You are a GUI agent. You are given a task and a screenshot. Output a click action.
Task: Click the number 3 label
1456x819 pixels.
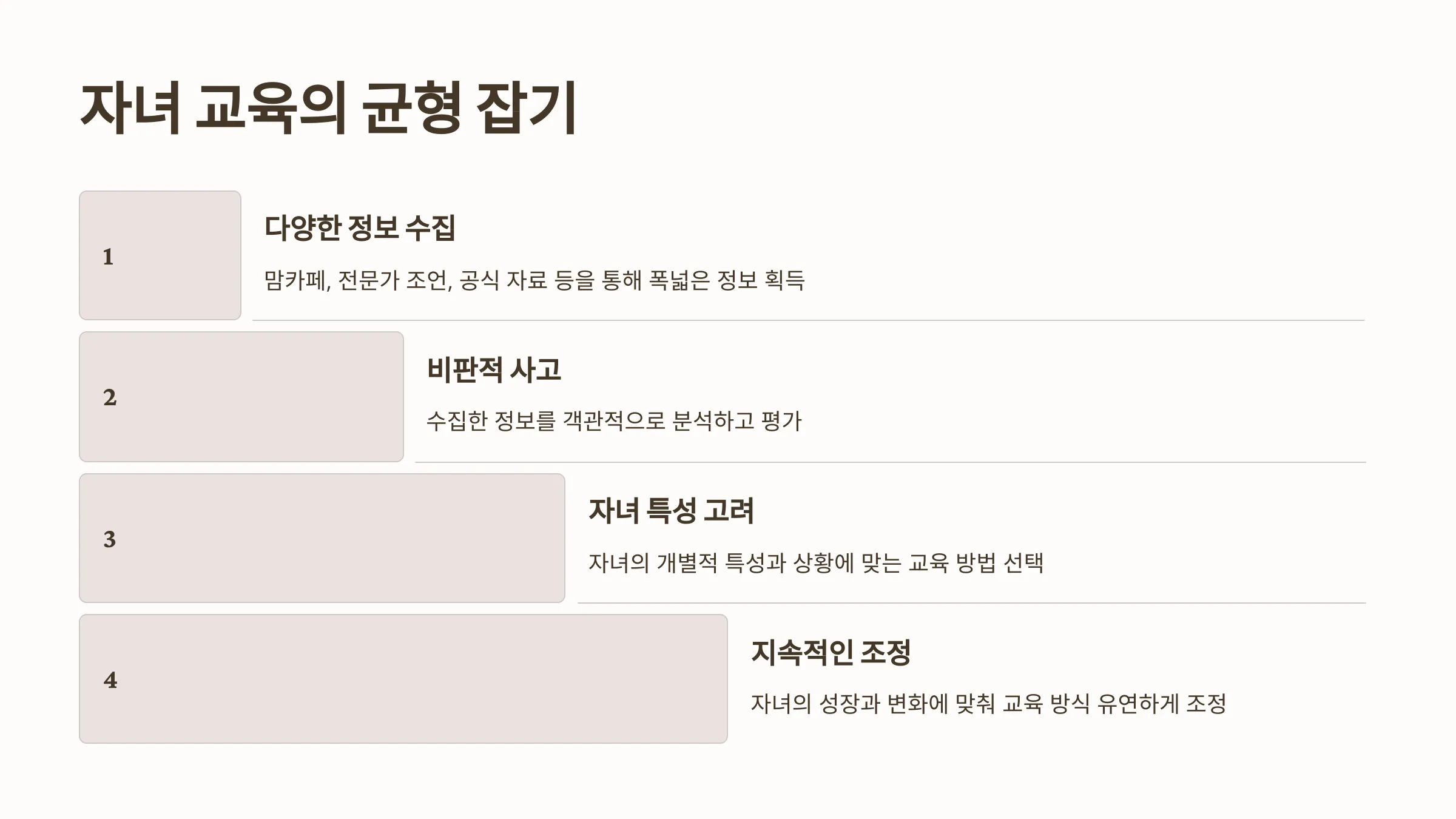[110, 539]
